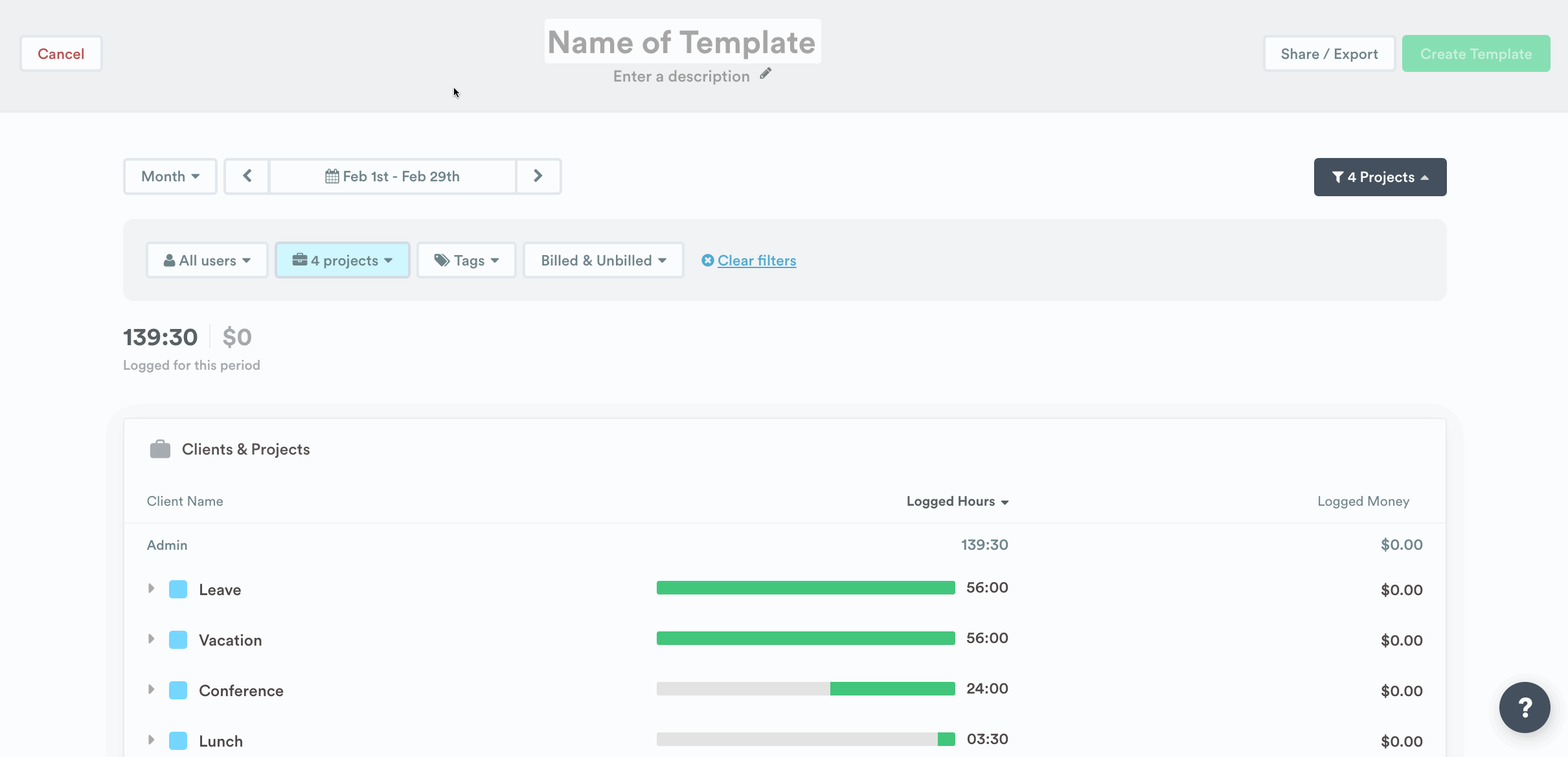Viewport: 1568px width, 757px height.
Task: Click the Clients & Projects briefcase icon
Action: pyautogui.click(x=160, y=449)
